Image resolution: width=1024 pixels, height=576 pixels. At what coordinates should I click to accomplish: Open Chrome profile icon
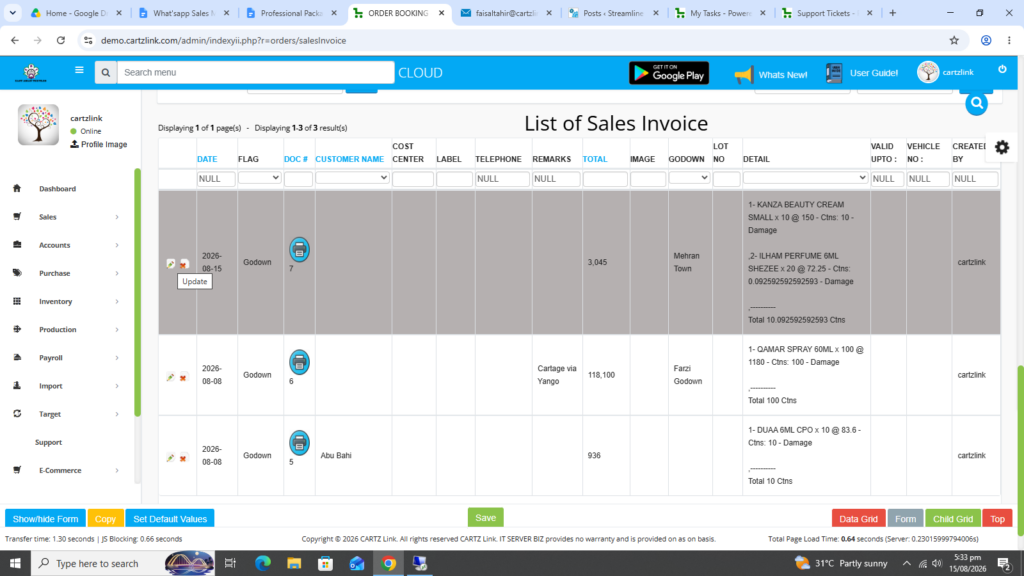[x=986, y=40]
